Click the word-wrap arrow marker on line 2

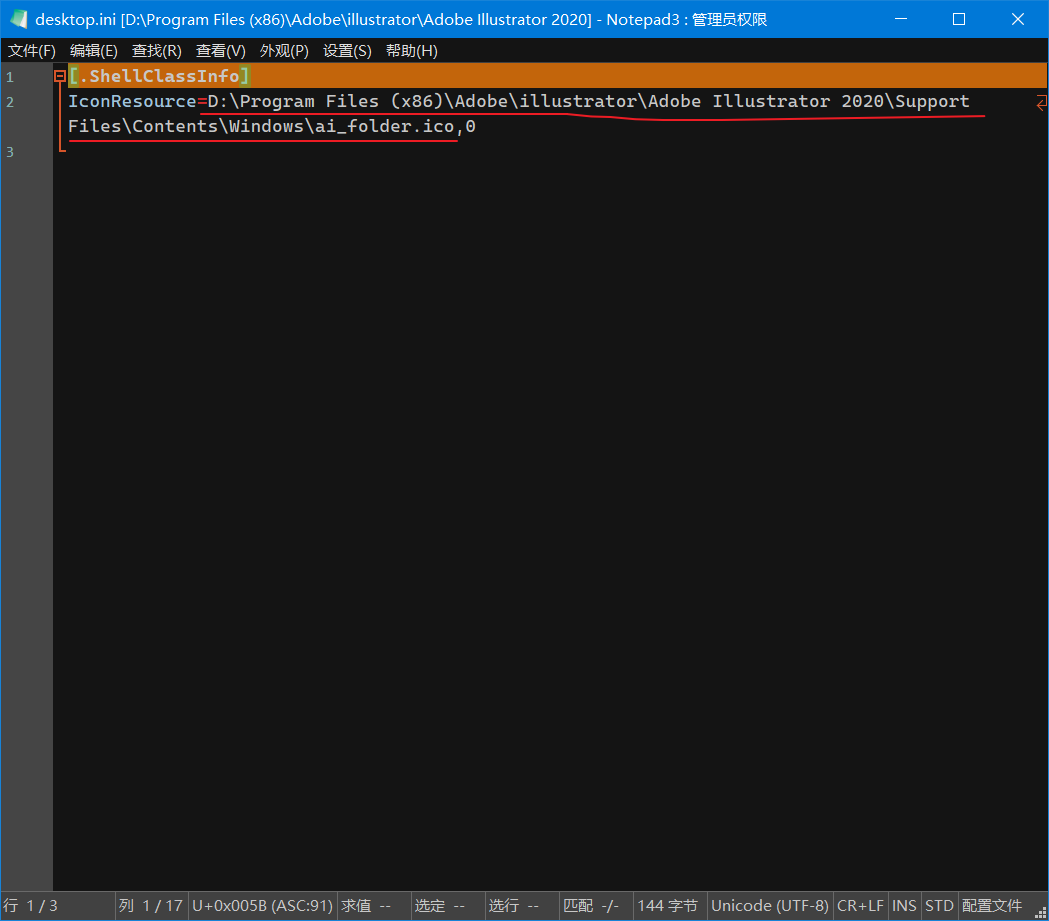(x=1040, y=102)
